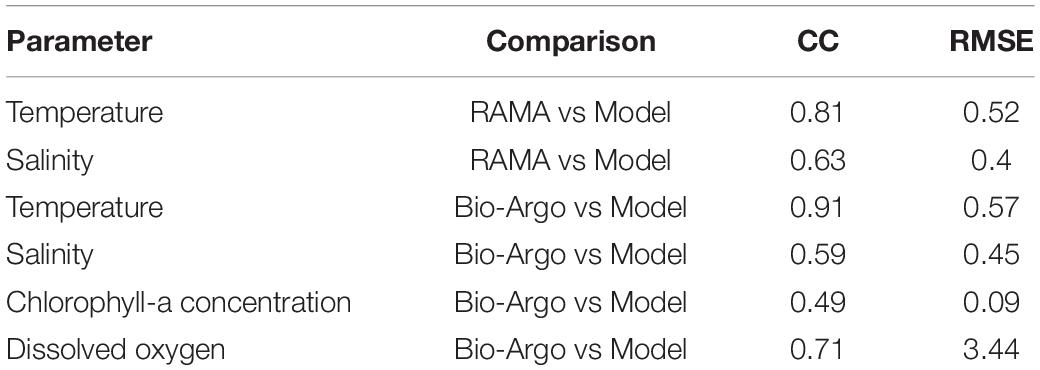Select the RMSE value 3.44
Screen dimensions: 1040x370
tap(992, 349)
